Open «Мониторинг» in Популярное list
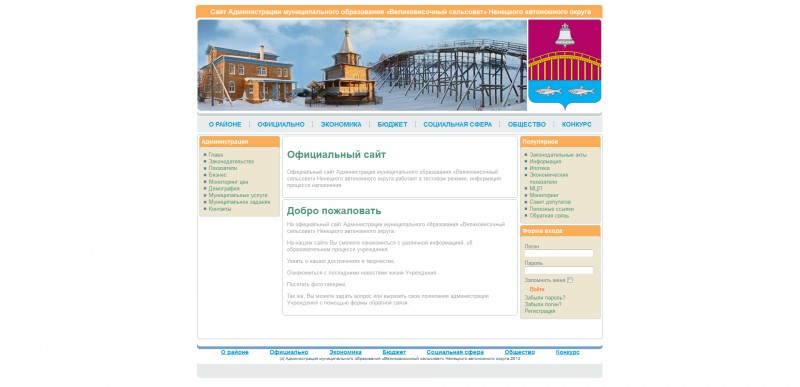This screenshot has height=387, width=800. pyautogui.click(x=544, y=195)
